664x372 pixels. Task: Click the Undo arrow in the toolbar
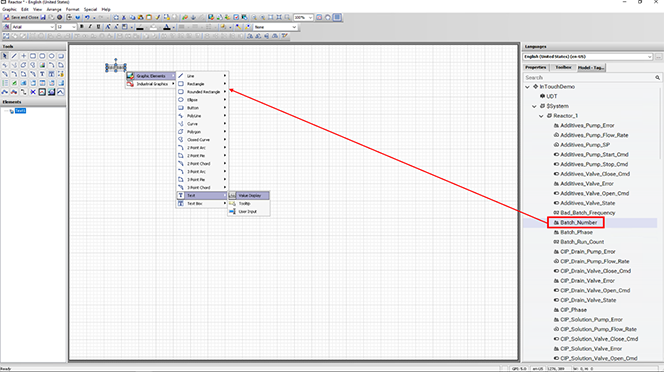coord(87,17)
